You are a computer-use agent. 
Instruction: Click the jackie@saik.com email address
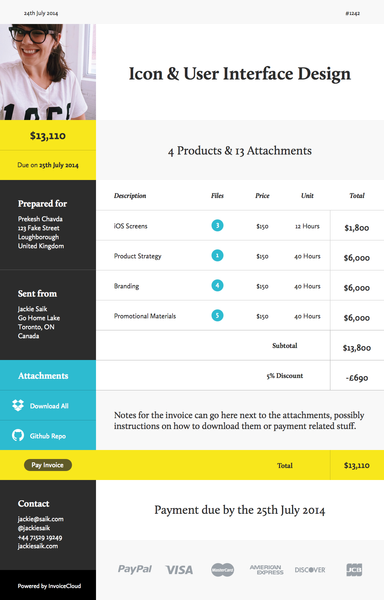click(41, 519)
